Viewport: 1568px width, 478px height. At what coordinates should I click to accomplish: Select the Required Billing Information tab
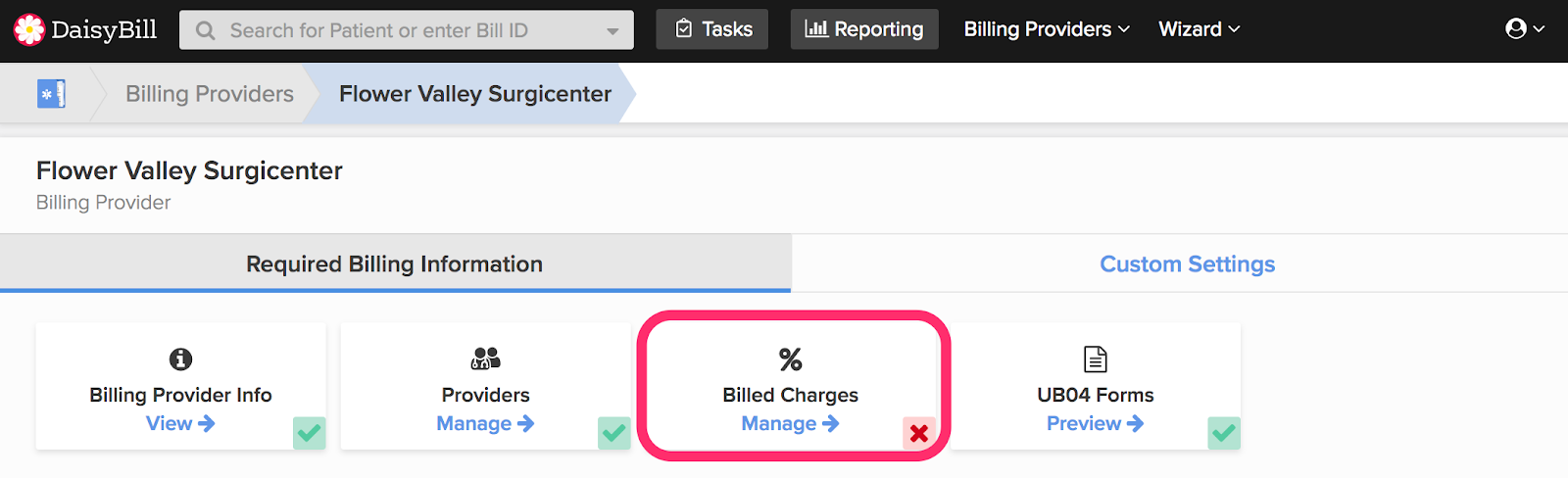pyautogui.click(x=394, y=263)
